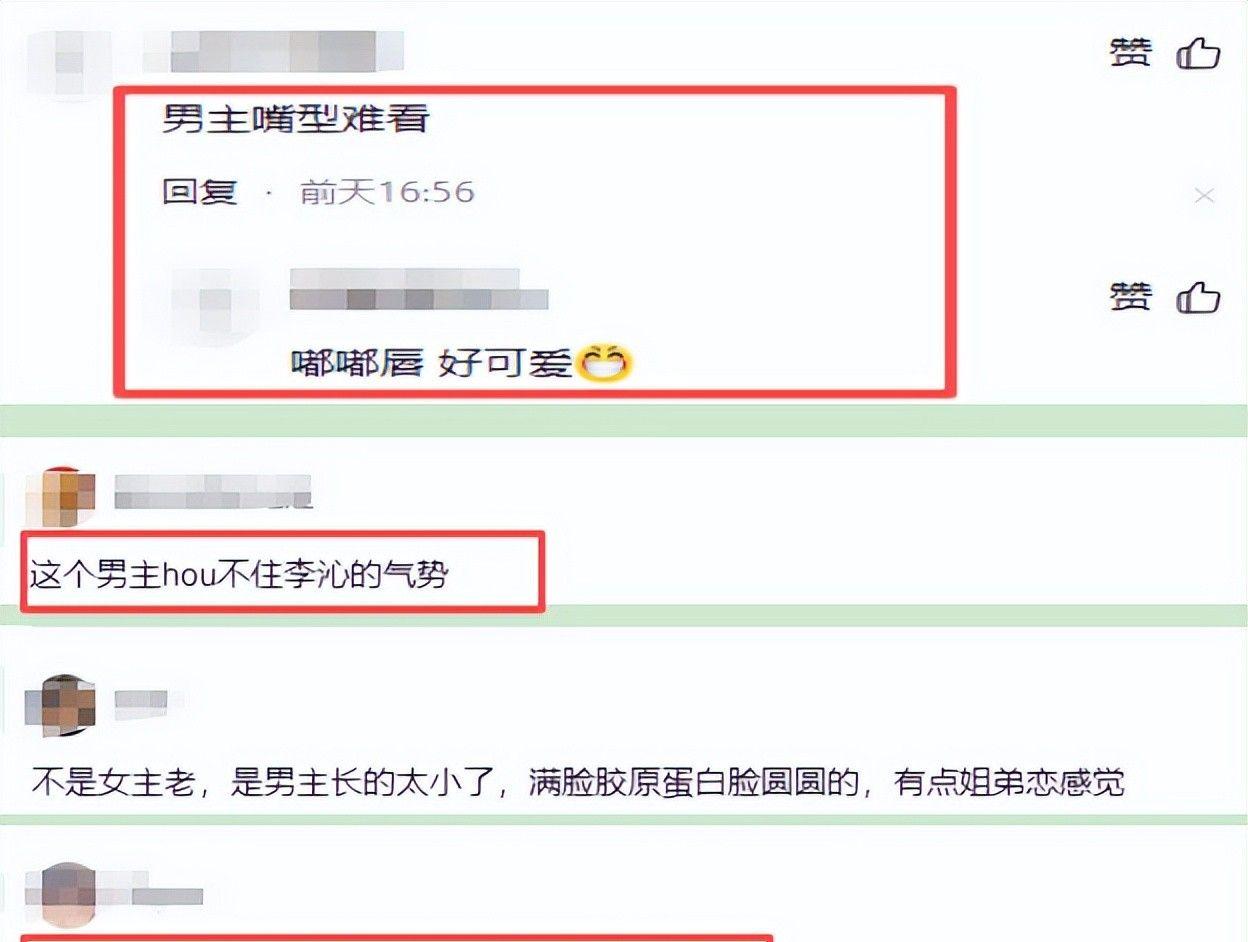Viewport: 1248px width, 942px height.
Task: Select comment 这个男主hou不住李沁的气势
Action: pyautogui.click(x=237, y=575)
